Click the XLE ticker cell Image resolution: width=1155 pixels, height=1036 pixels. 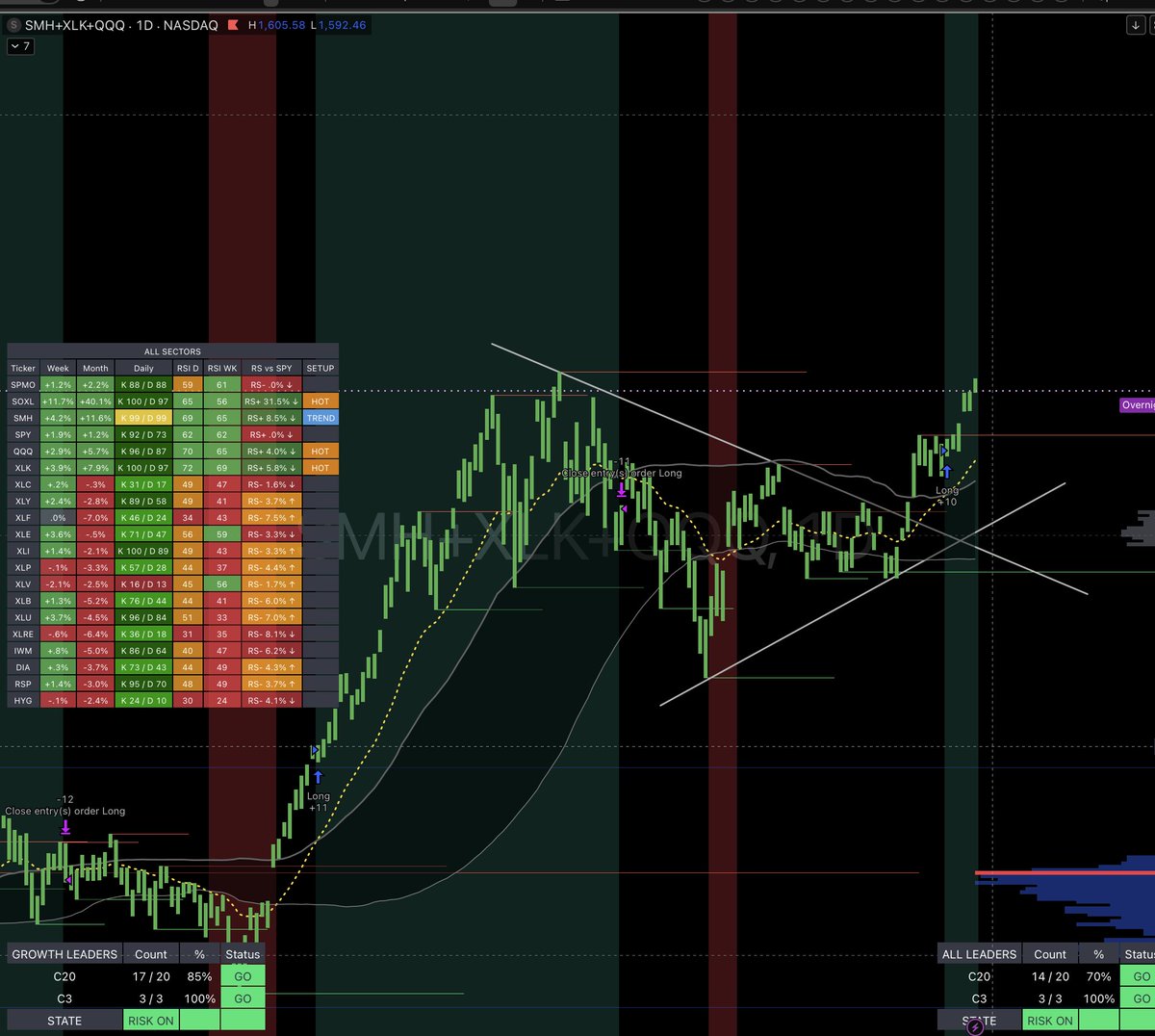pos(23,534)
